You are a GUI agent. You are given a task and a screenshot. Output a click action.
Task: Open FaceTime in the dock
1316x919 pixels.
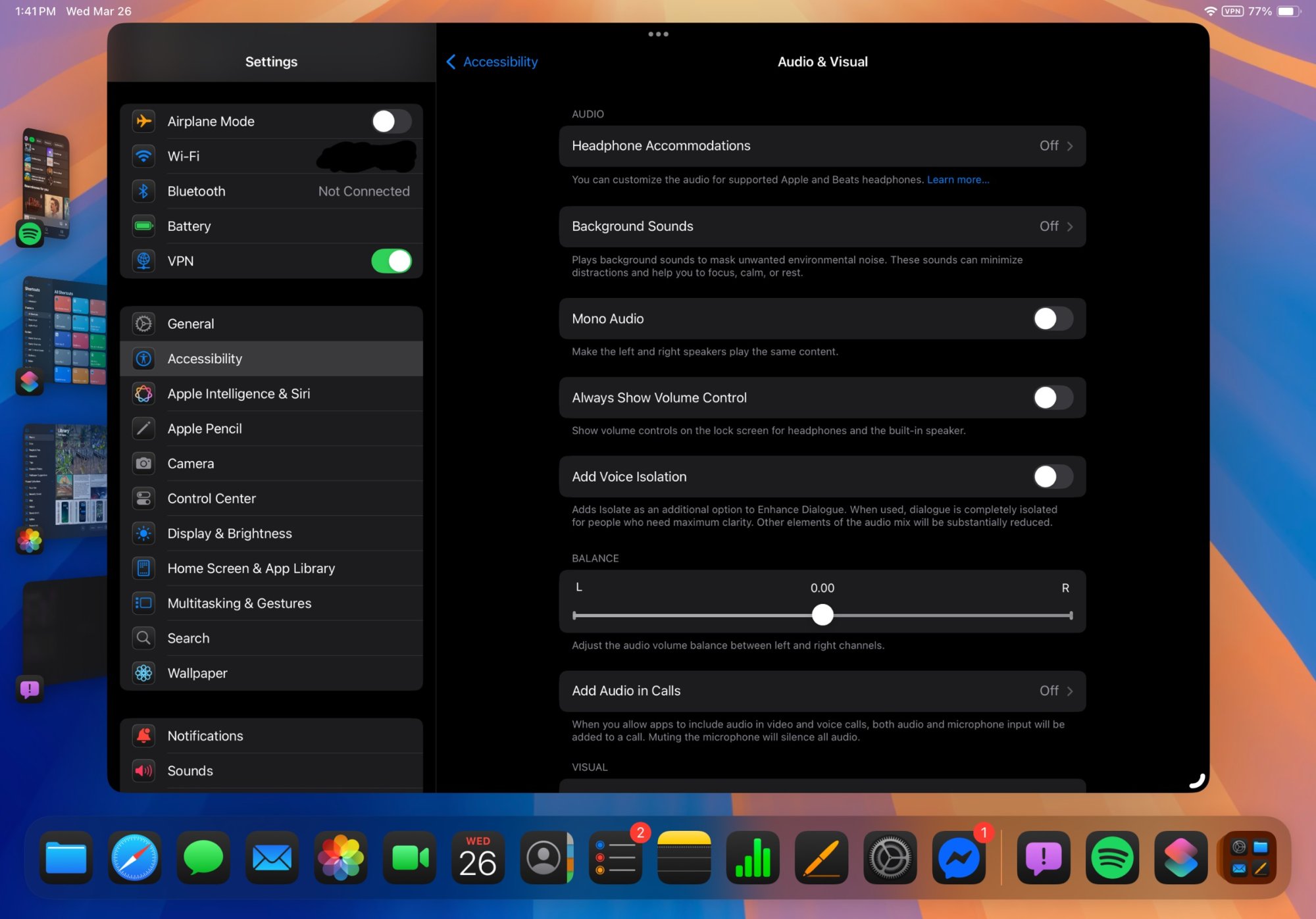tap(409, 858)
